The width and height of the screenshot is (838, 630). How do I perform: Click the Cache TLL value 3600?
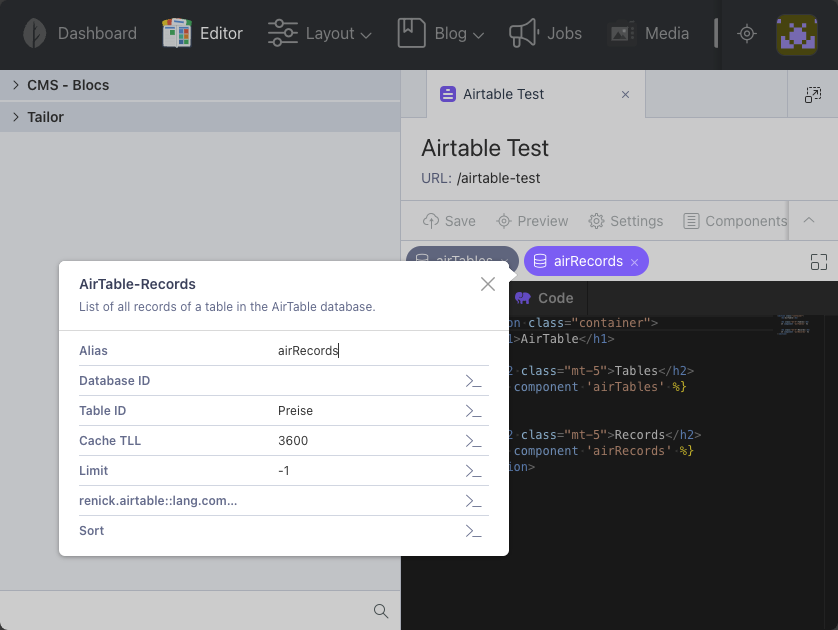point(293,440)
